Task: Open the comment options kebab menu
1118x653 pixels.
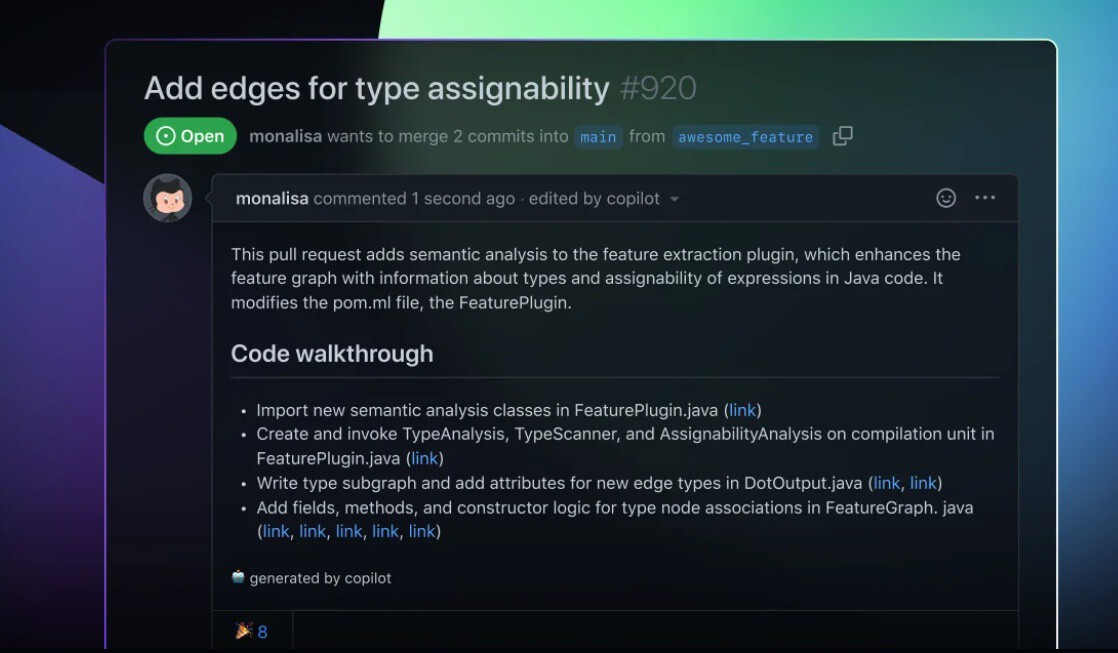Action: (x=985, y=198)
